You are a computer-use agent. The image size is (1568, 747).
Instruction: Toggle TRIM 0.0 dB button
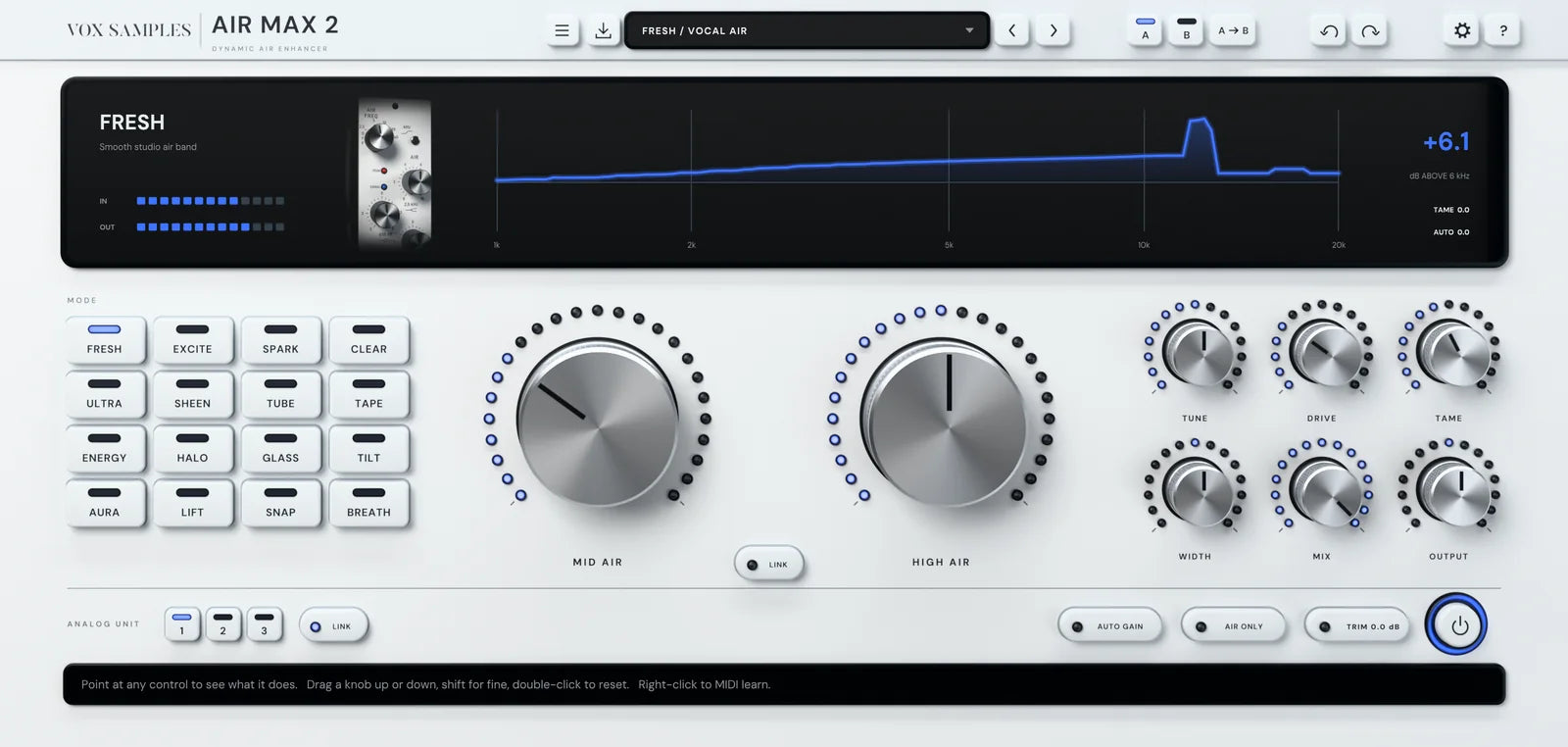coord(1357,625)
